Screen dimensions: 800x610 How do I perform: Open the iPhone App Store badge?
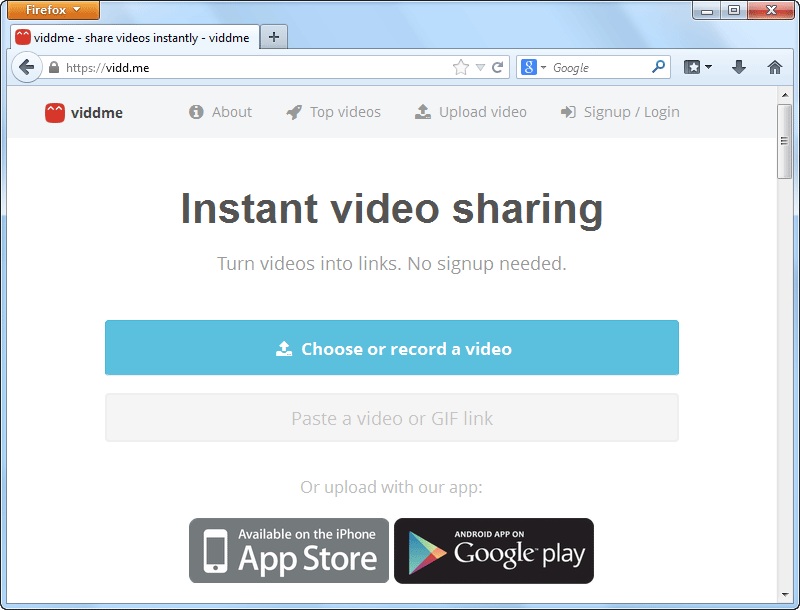point(289,550)
